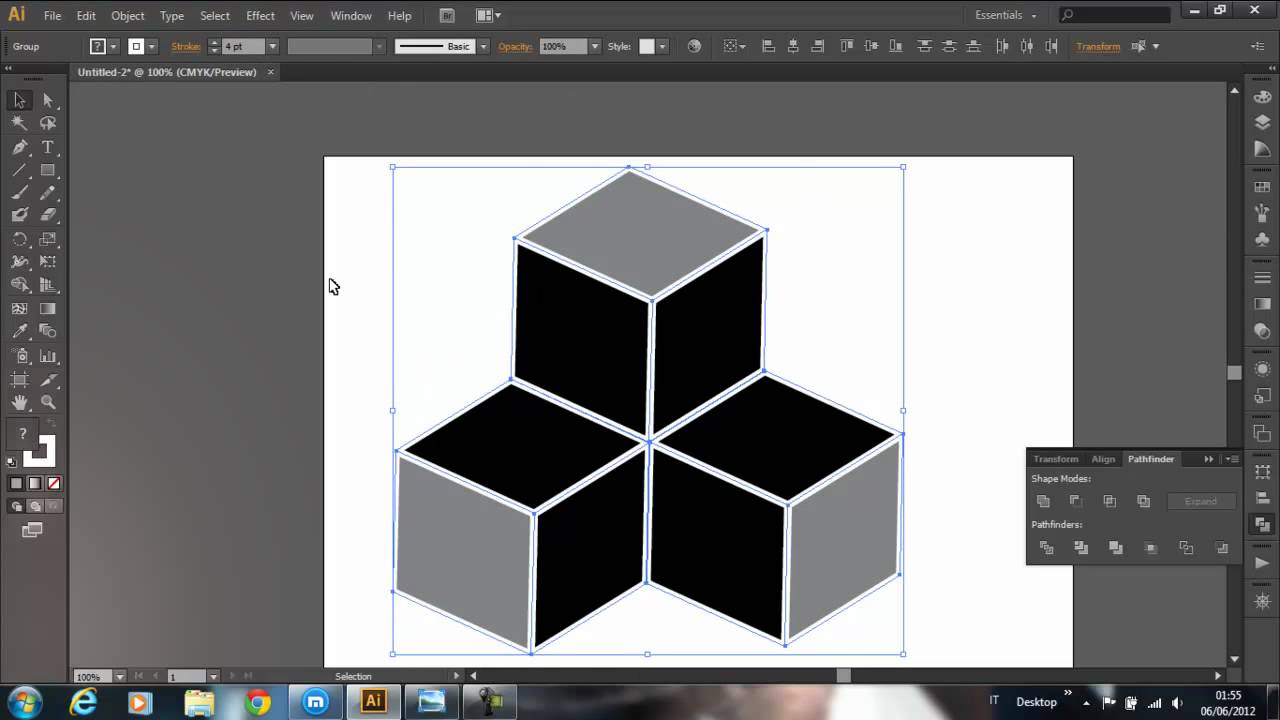Open Pathfinder panel flyout menu
Image resolution: width=1280 pixels, height=720 pixels.
pyautogui.click(x=1233, y=459)
